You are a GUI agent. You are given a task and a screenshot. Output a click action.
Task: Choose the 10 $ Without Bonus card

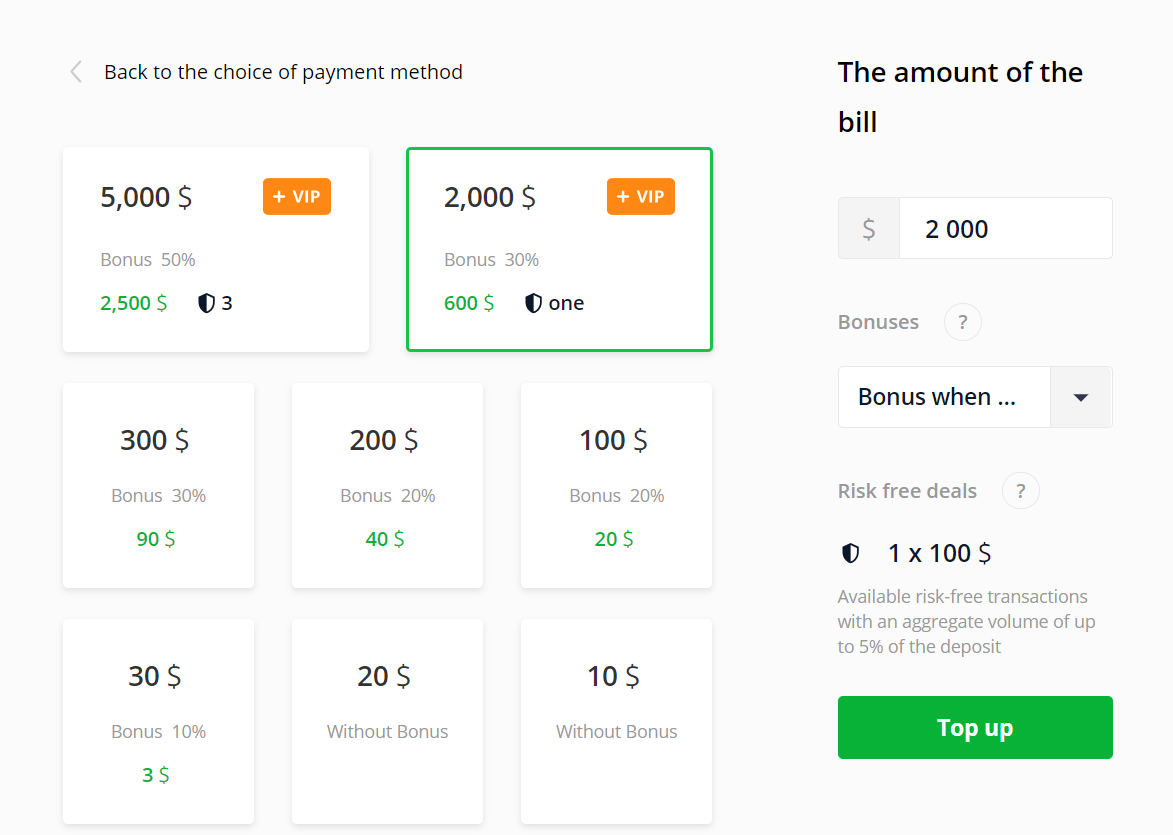coord(616,721)
